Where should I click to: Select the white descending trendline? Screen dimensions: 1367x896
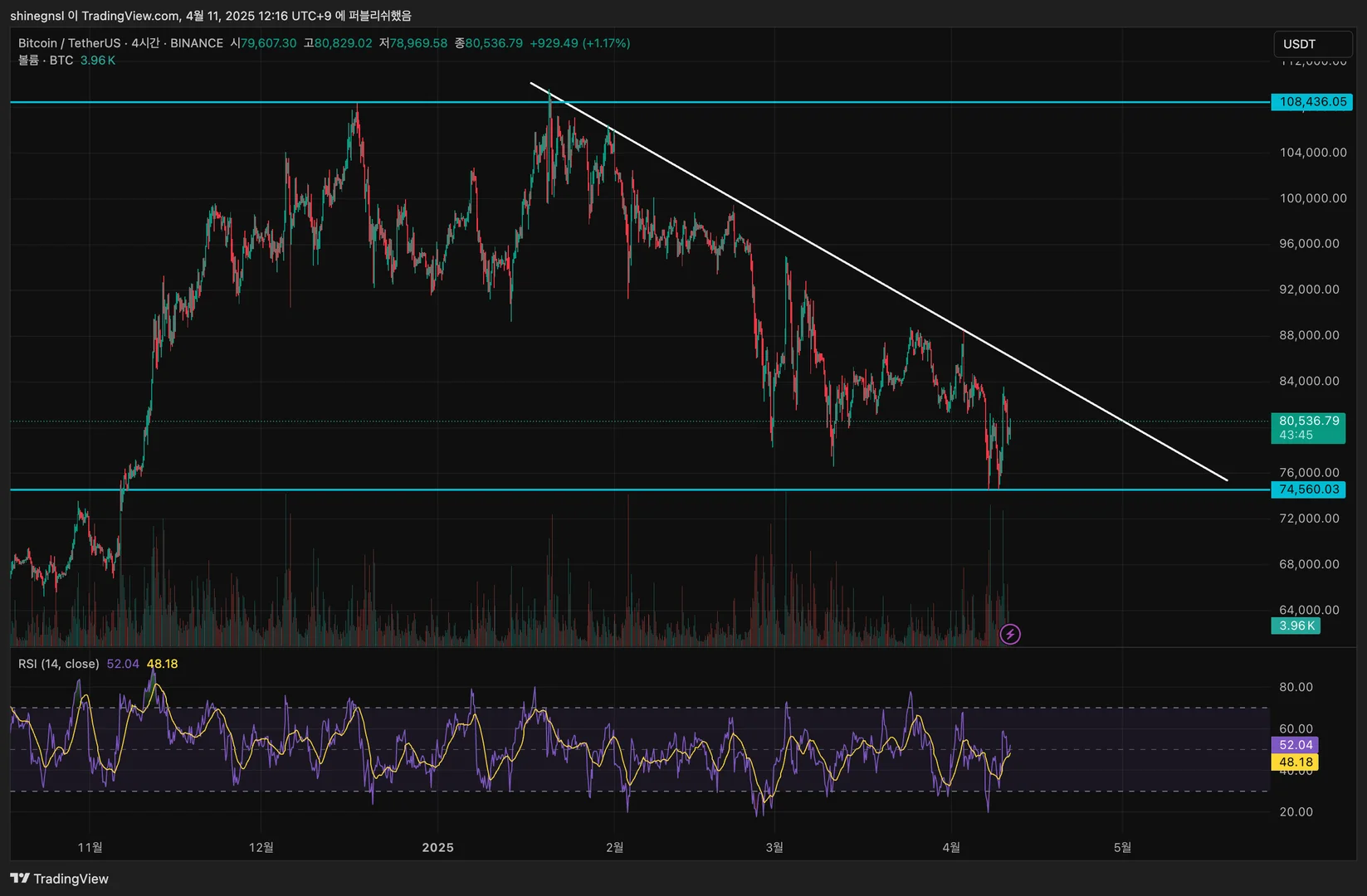click(880, 282)
